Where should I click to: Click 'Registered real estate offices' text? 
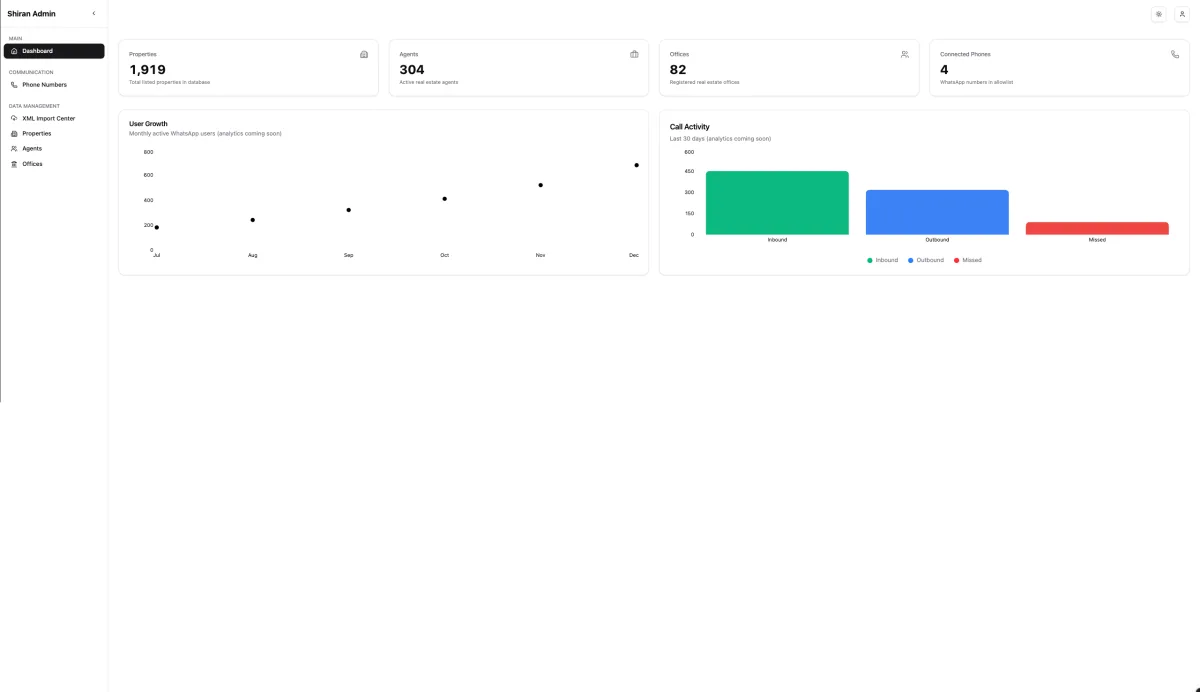point(705,82)
